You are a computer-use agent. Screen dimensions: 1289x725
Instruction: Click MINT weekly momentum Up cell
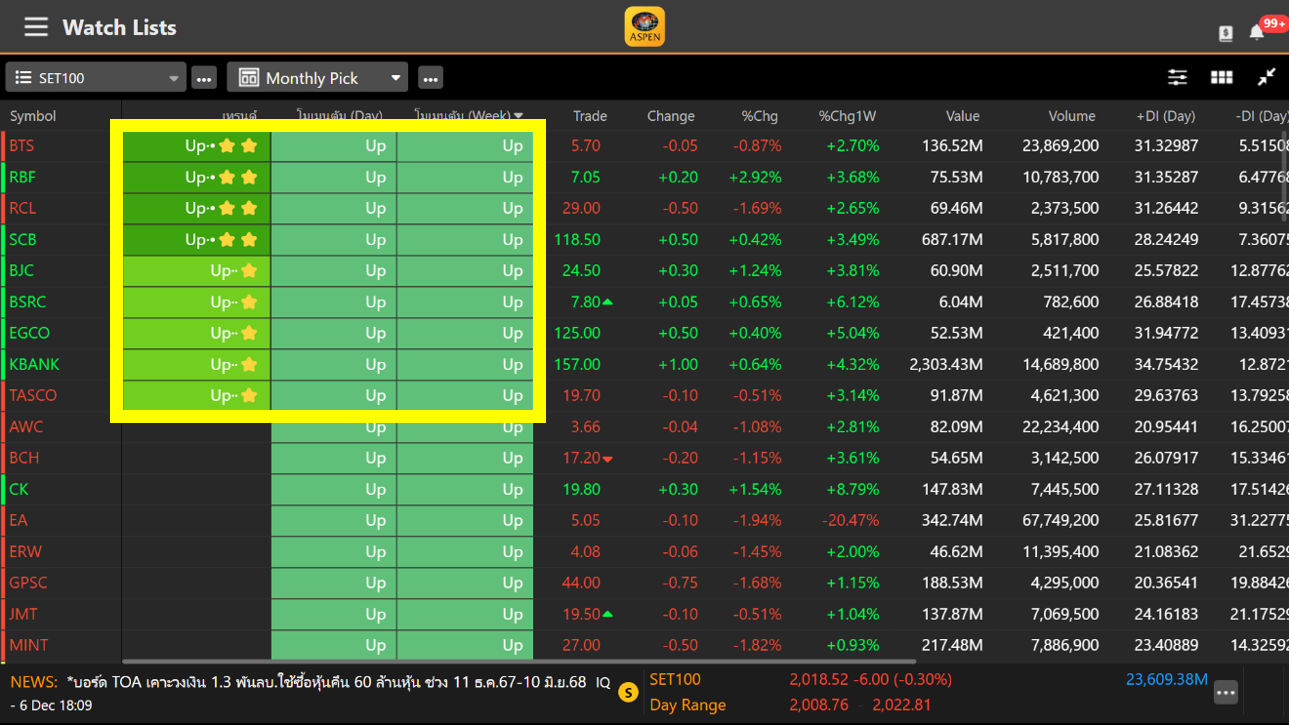[464, 645]
